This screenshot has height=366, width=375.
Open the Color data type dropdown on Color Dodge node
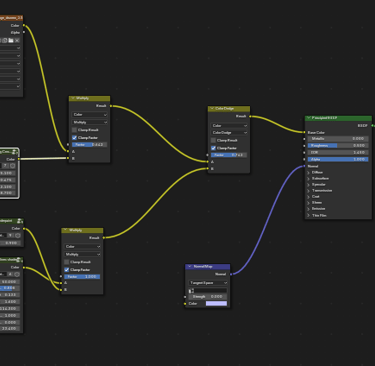[229, 126]
